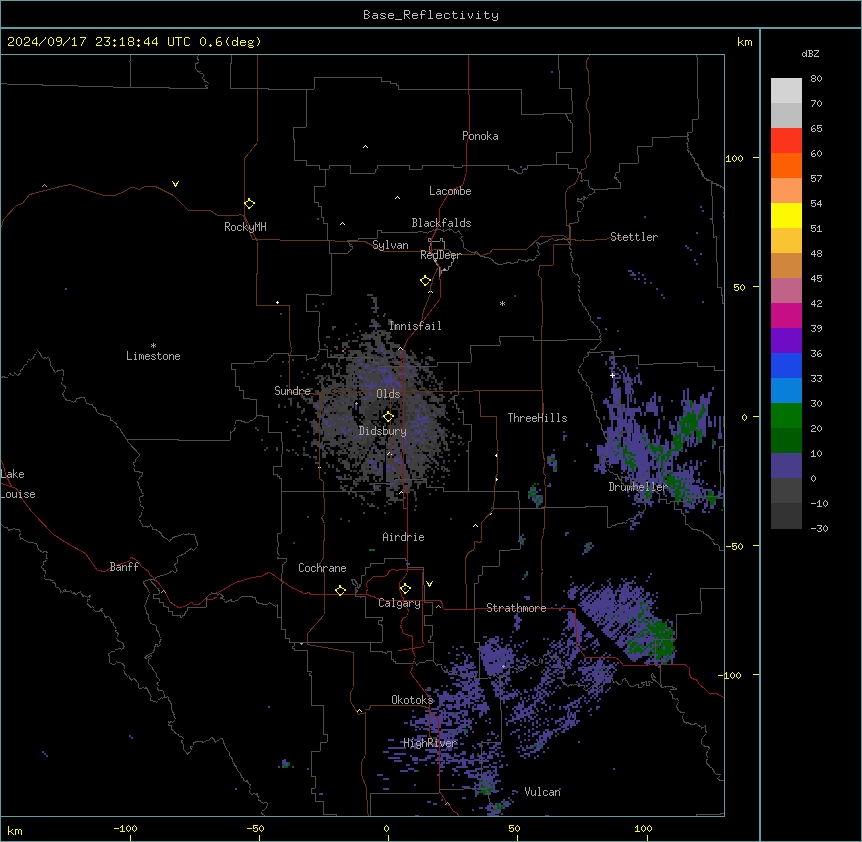Click the Vulcan label
862x842 pixels.
tap(543, 792)
